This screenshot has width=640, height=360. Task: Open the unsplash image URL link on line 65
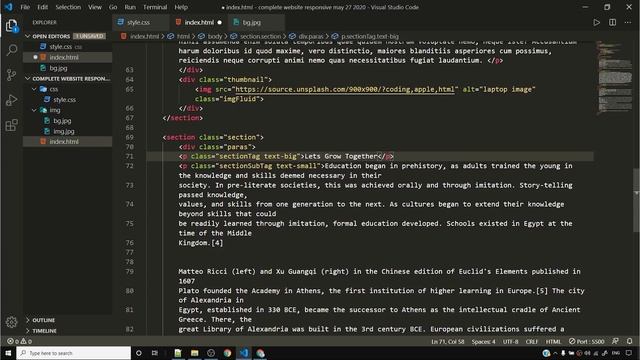coord(345,89)
